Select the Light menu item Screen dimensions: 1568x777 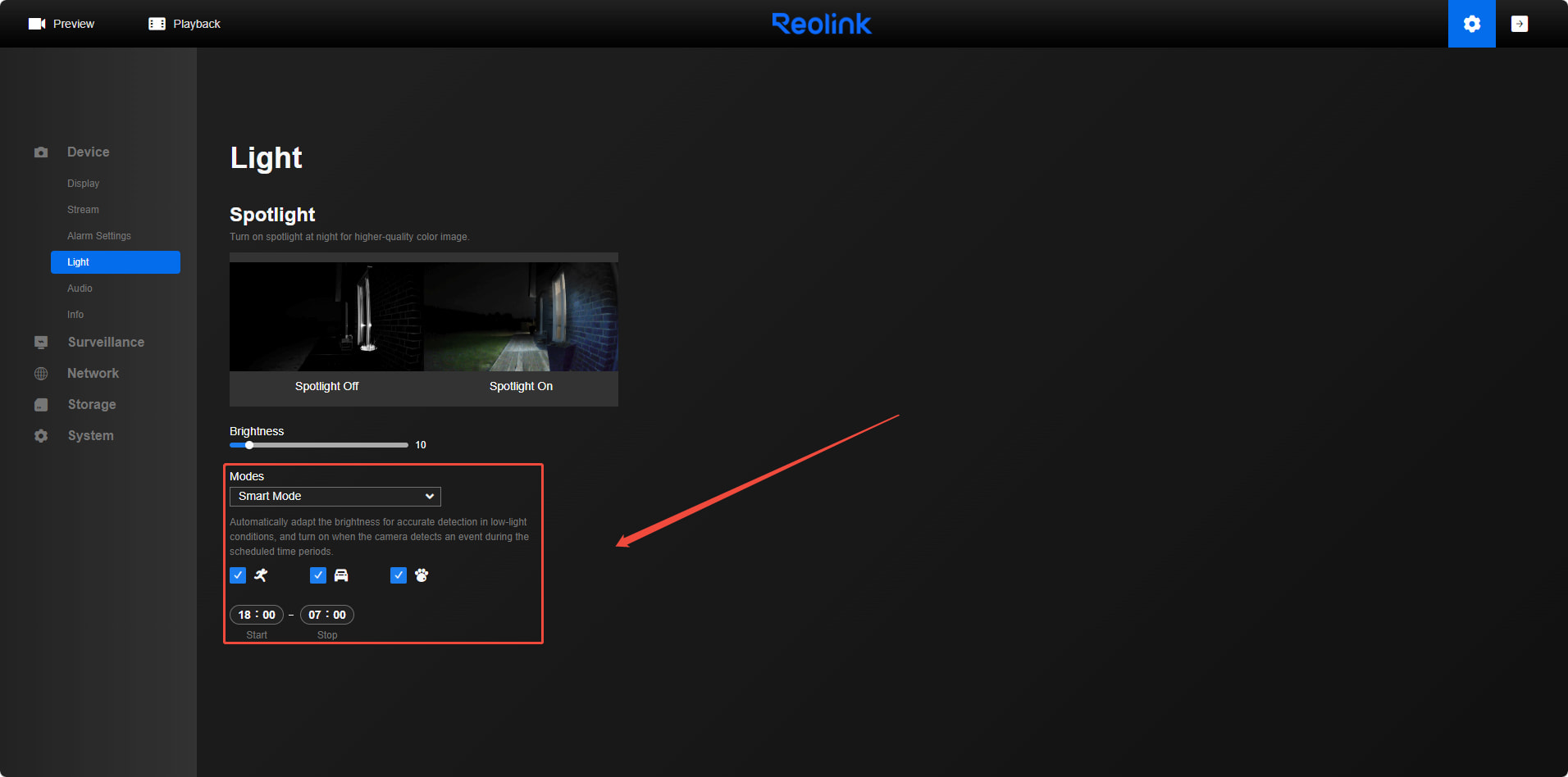116,262
